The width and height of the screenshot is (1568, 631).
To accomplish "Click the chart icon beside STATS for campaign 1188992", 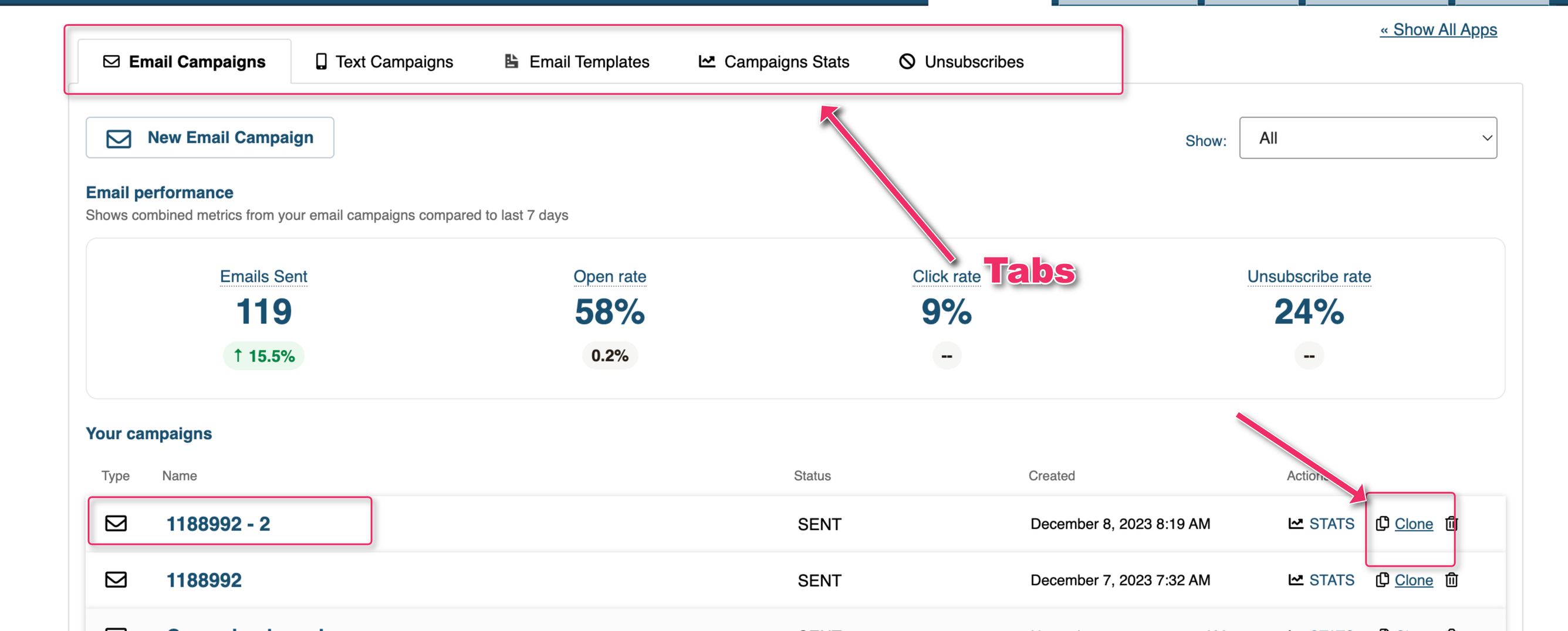I will (1296, 580).
